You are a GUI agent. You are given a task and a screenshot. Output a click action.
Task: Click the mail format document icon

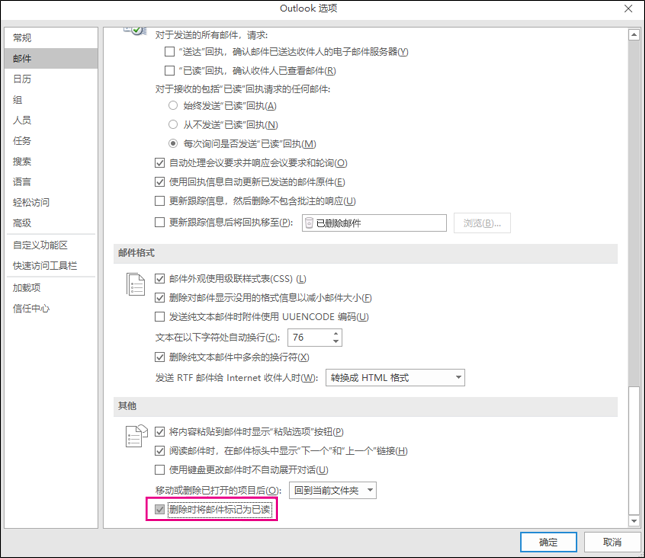tap(135, 285)
